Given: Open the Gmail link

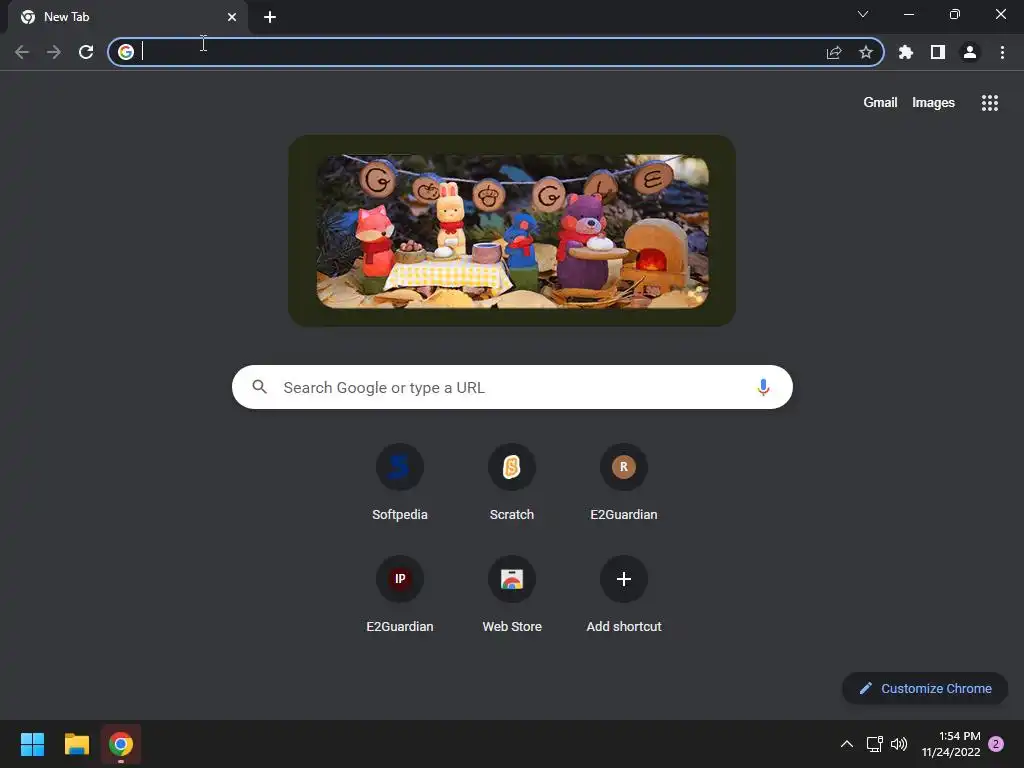Looking at the screenshot, I should 880,103.
